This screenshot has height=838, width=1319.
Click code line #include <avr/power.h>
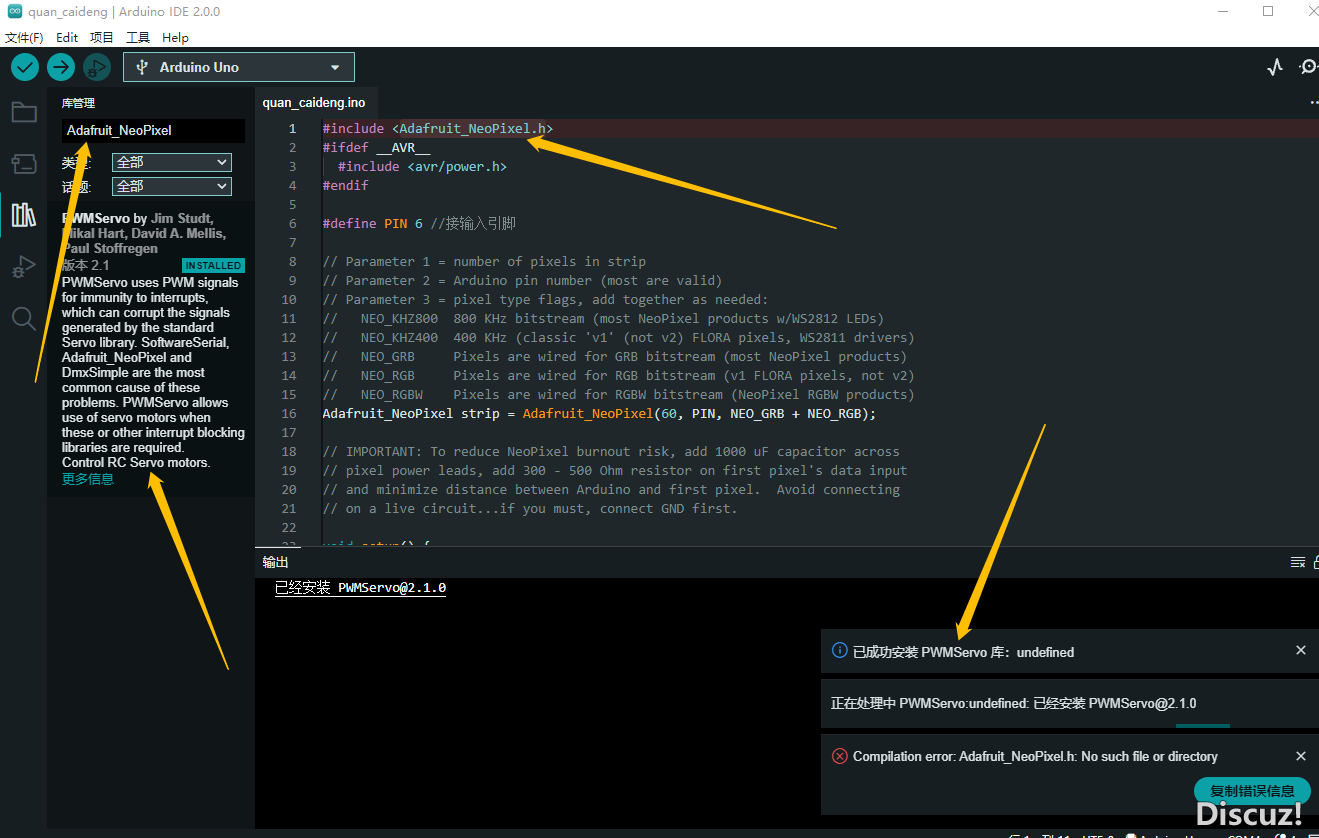[x=422, y=167]
